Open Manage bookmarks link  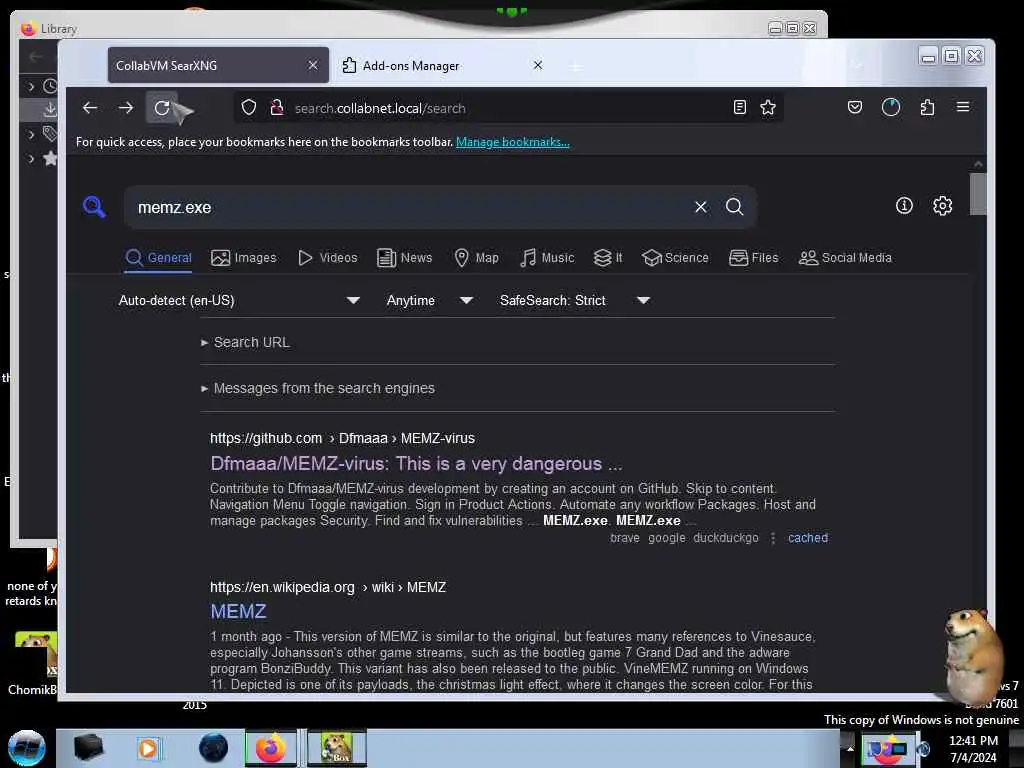(x=513, y=142)
